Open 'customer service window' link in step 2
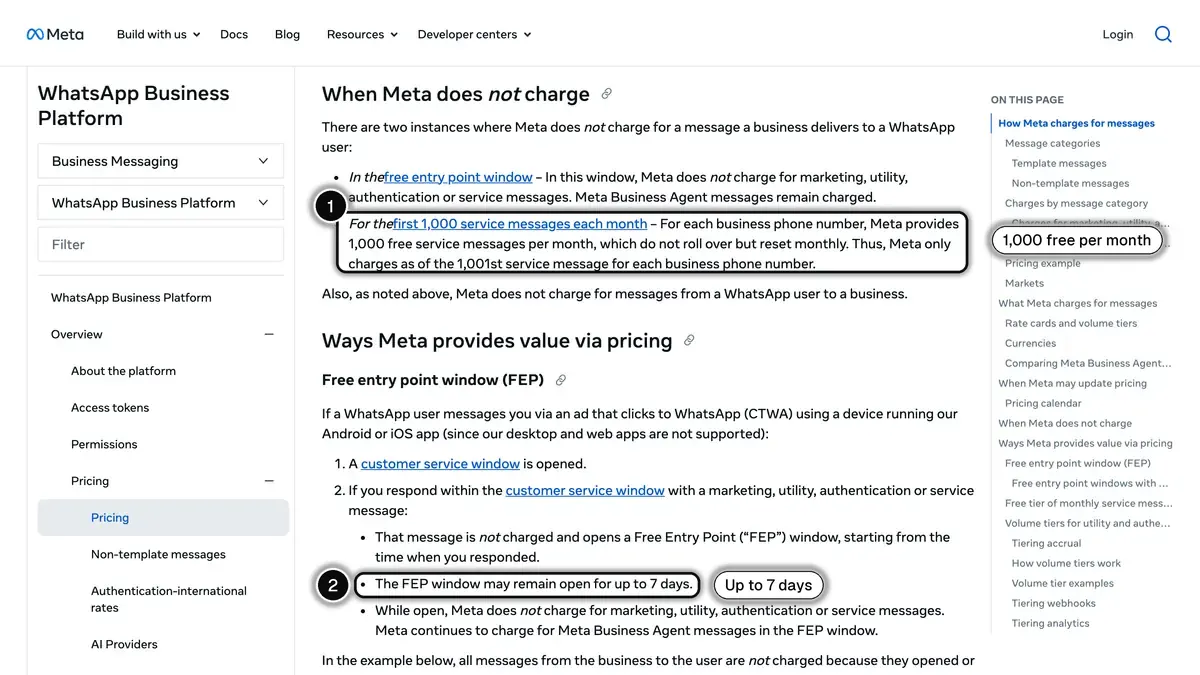Screen dimensions: 1200x675 [585, 490]
